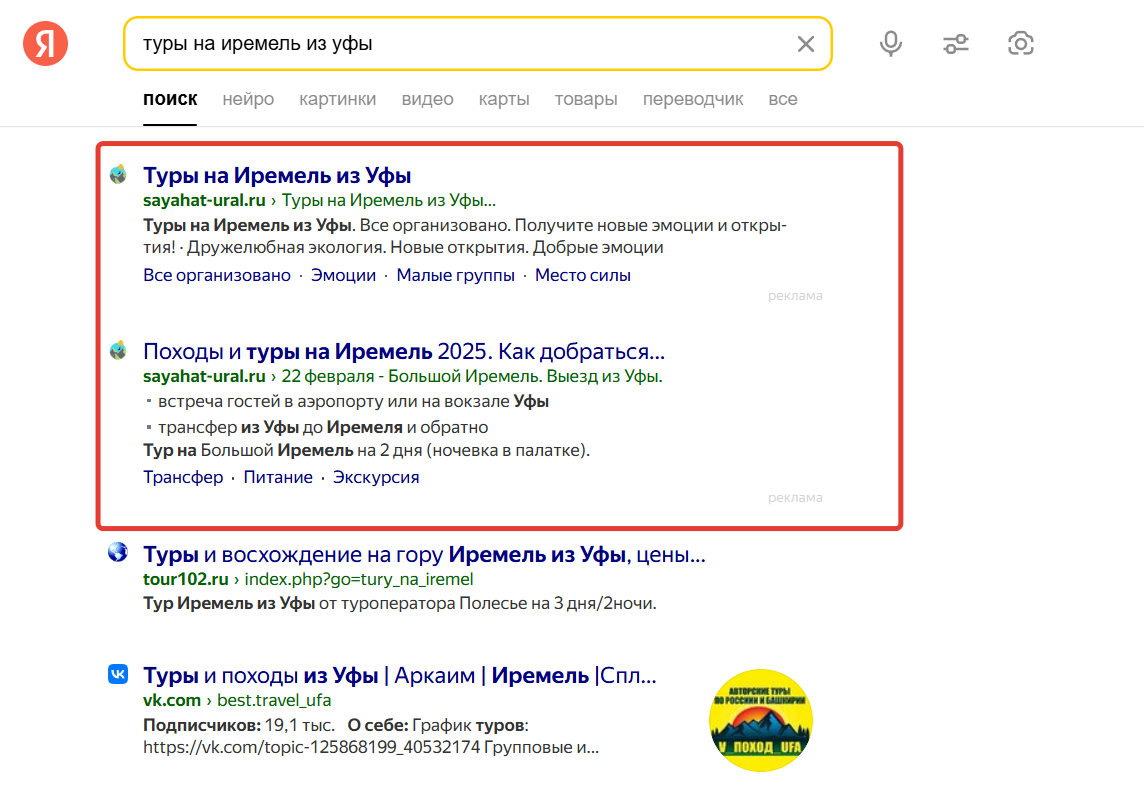Image resolution: width=1144 pixels, height=799 pixels.
Task: Open «Все организовано» sitelink
Action: pos(217,276)
